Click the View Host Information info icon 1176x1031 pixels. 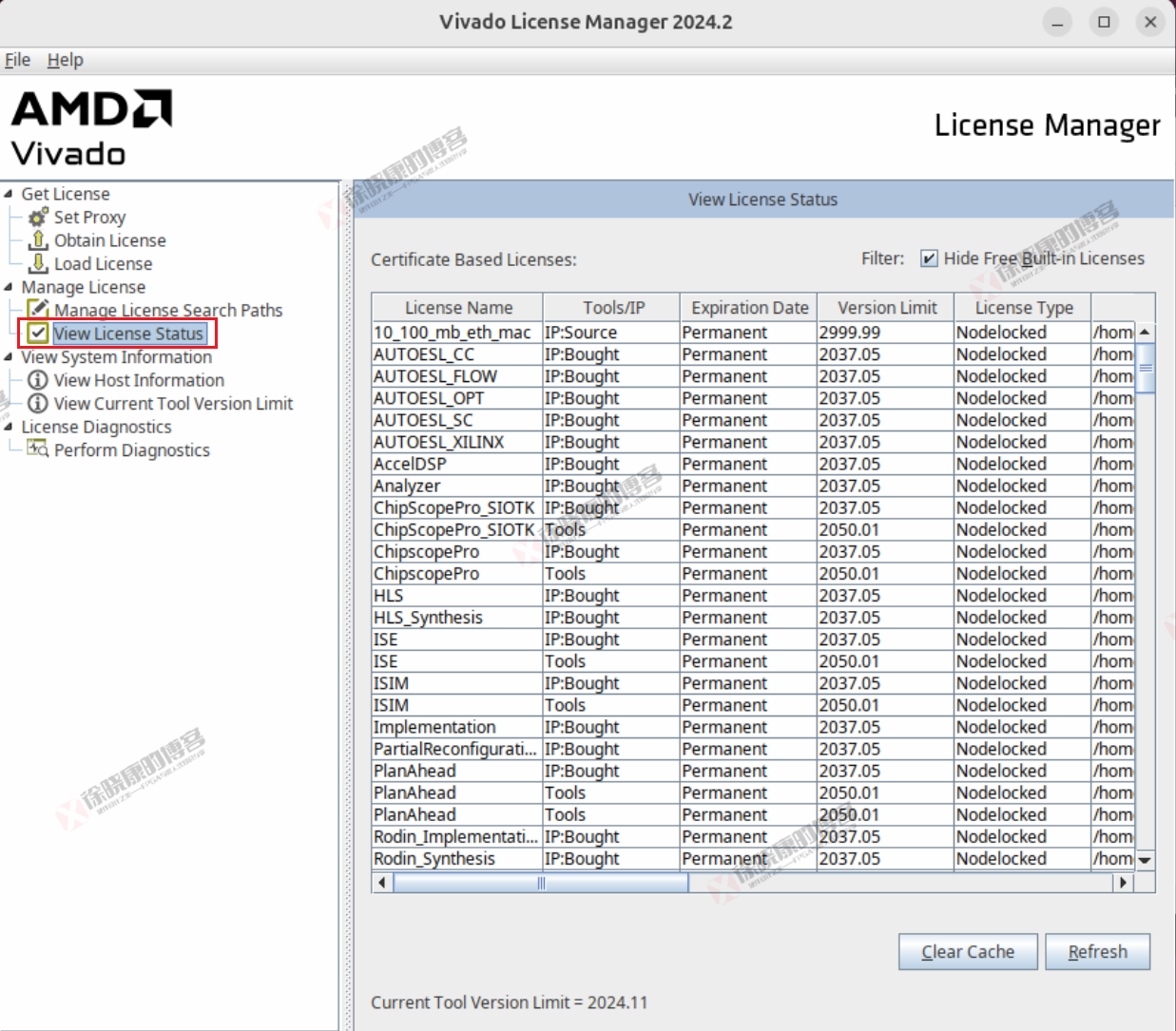click(x=37, y=380)
